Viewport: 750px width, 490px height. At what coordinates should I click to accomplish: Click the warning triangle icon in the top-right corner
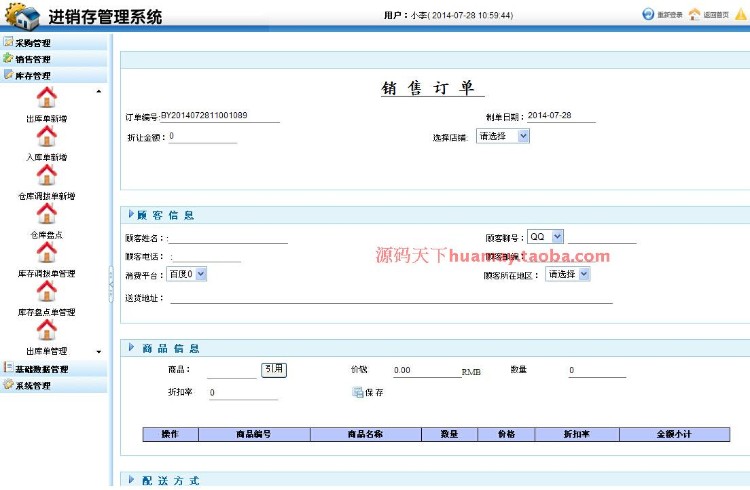[x=740, y=14]
